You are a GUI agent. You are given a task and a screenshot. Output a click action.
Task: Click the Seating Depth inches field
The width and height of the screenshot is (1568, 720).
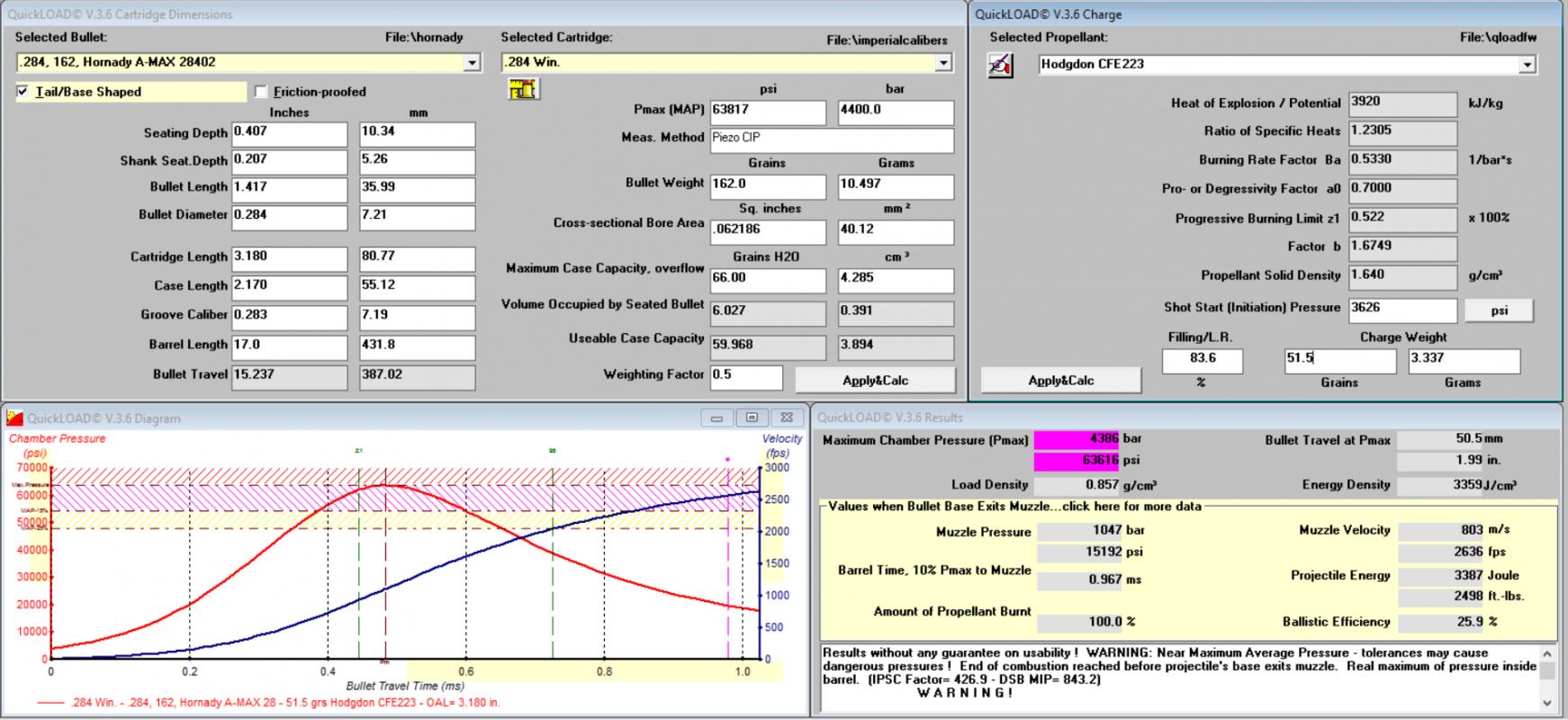[289, 134]
